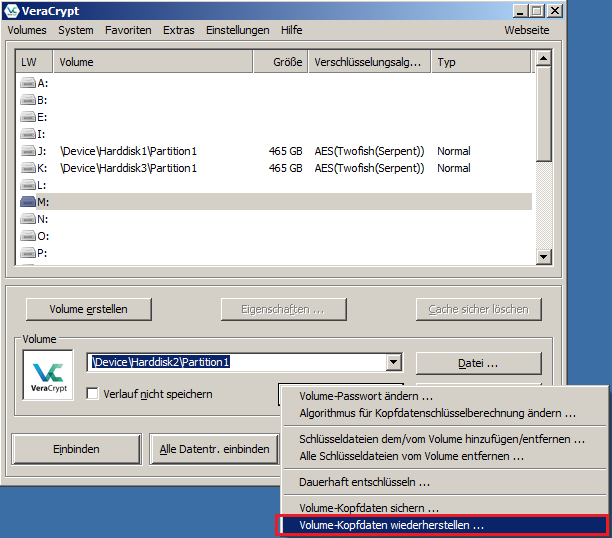Sort by LW column header
The height and width of the screenshot is (538, 612).
coord(34,62)
